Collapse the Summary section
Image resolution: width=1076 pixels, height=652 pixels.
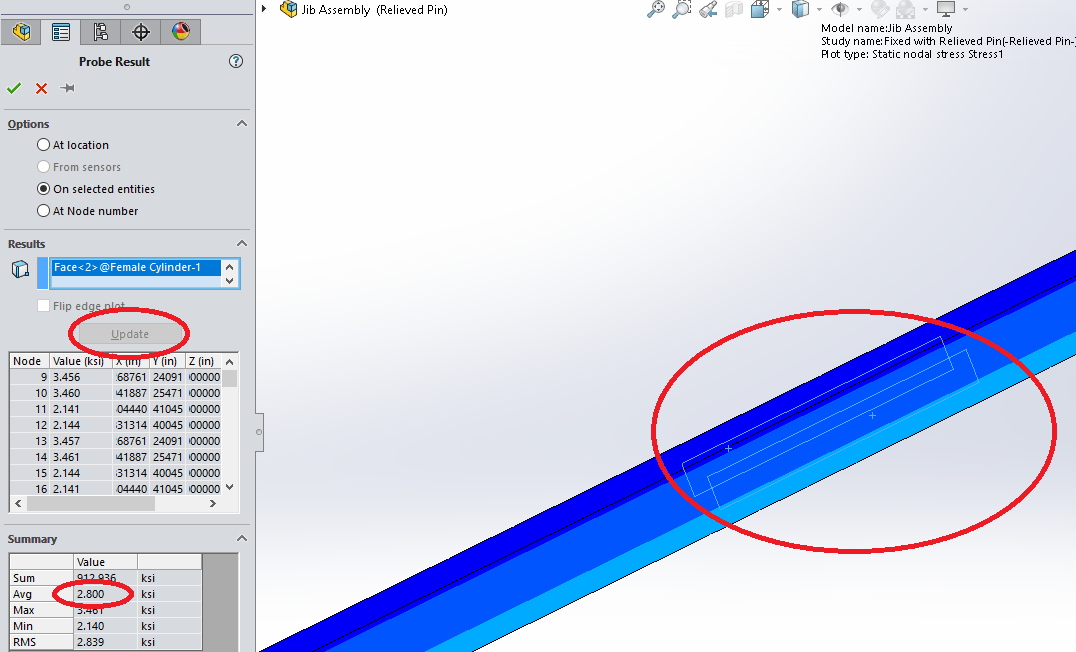(x=242, y=539)
